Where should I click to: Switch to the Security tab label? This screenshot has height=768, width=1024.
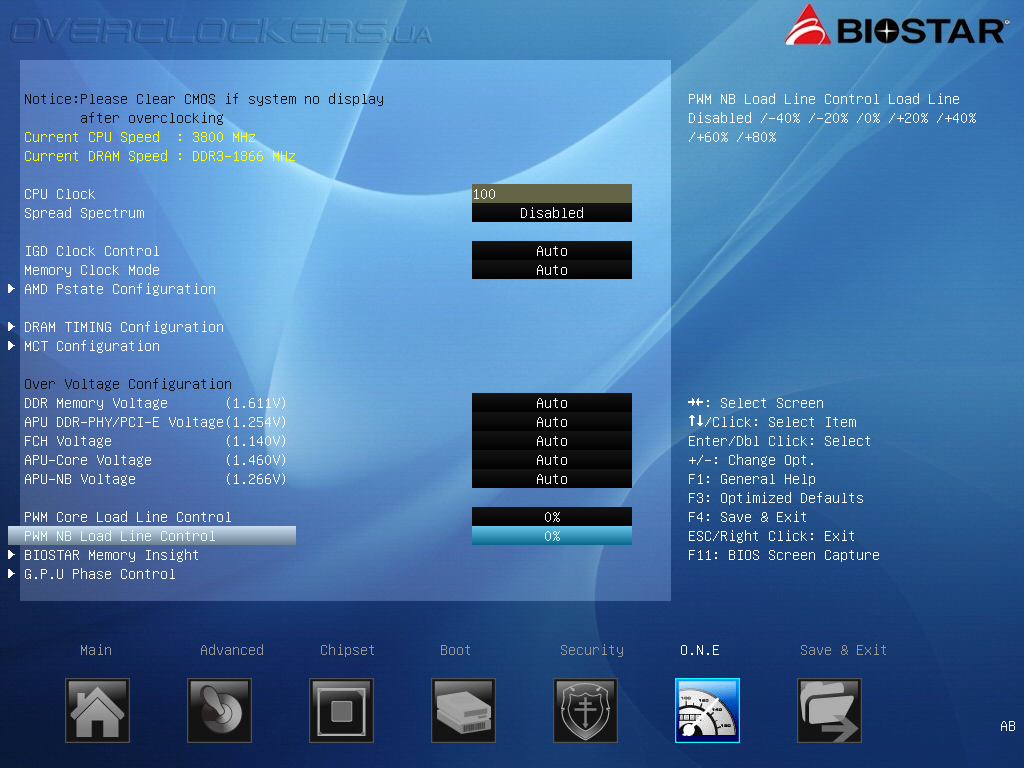[592, 650]
